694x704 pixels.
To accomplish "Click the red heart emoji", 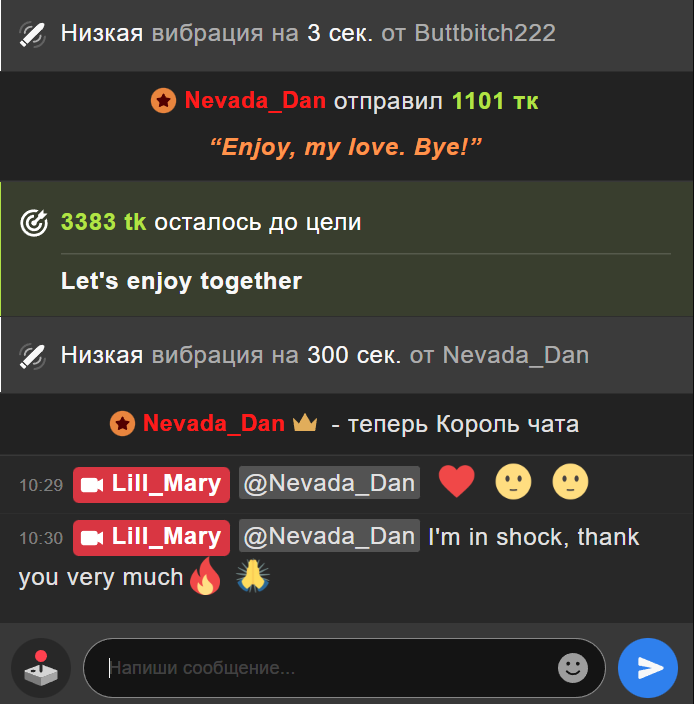I will pos(457,481).
